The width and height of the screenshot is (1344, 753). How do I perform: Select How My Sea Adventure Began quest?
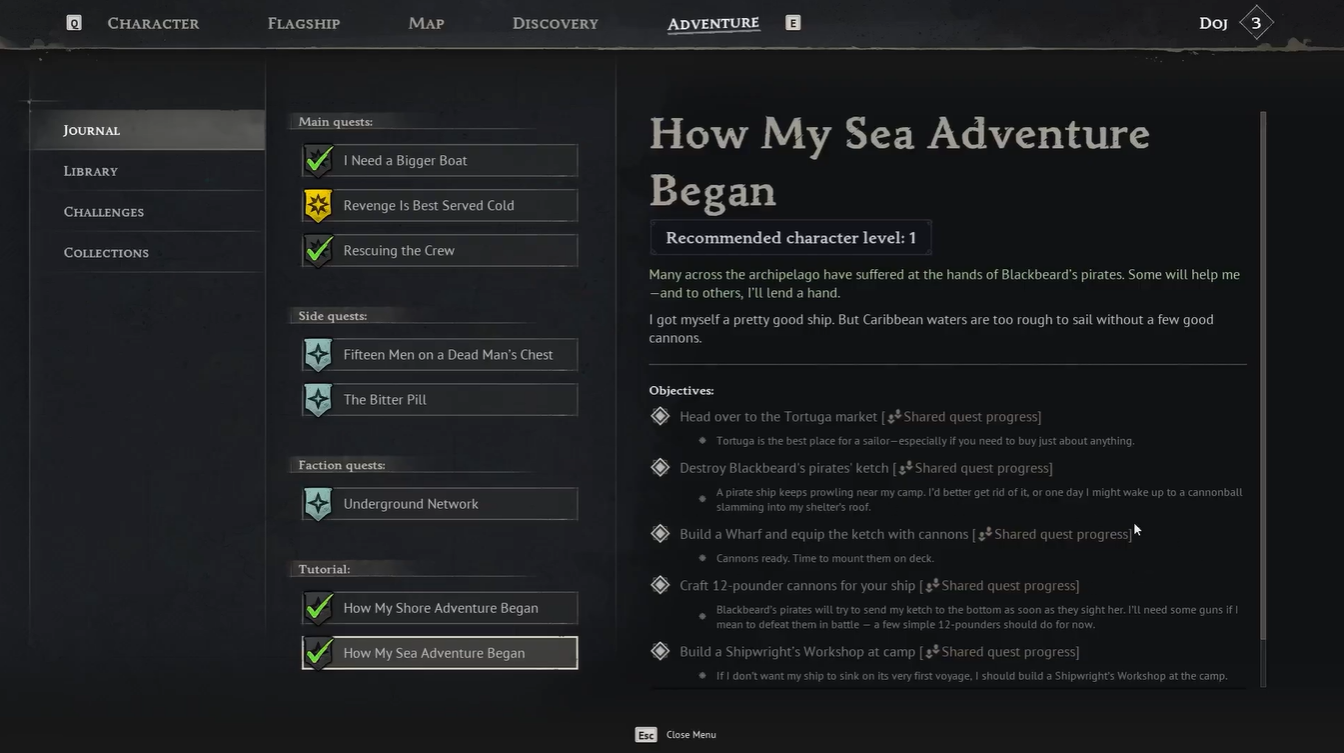(x=440, y=653)
